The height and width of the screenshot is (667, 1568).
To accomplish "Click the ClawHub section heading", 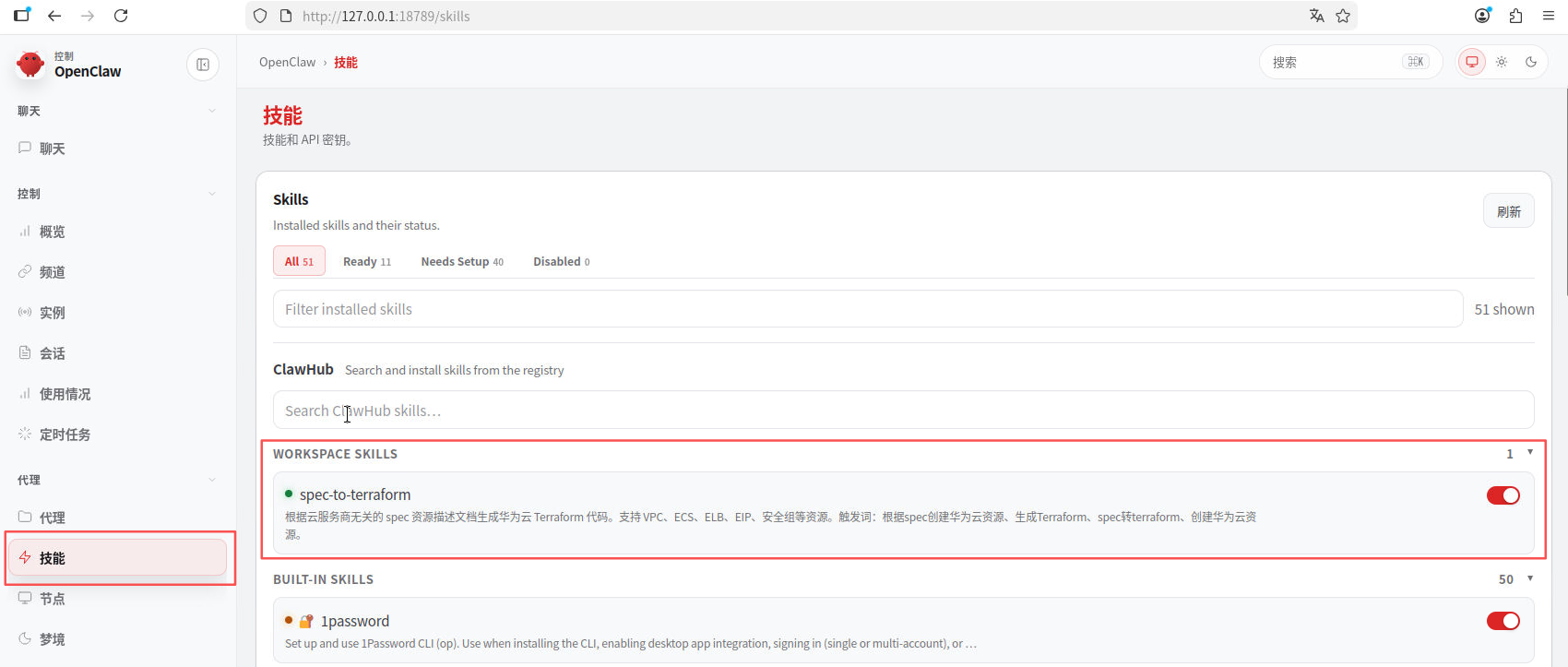I will pyautogui.click(x=303, y=369).
